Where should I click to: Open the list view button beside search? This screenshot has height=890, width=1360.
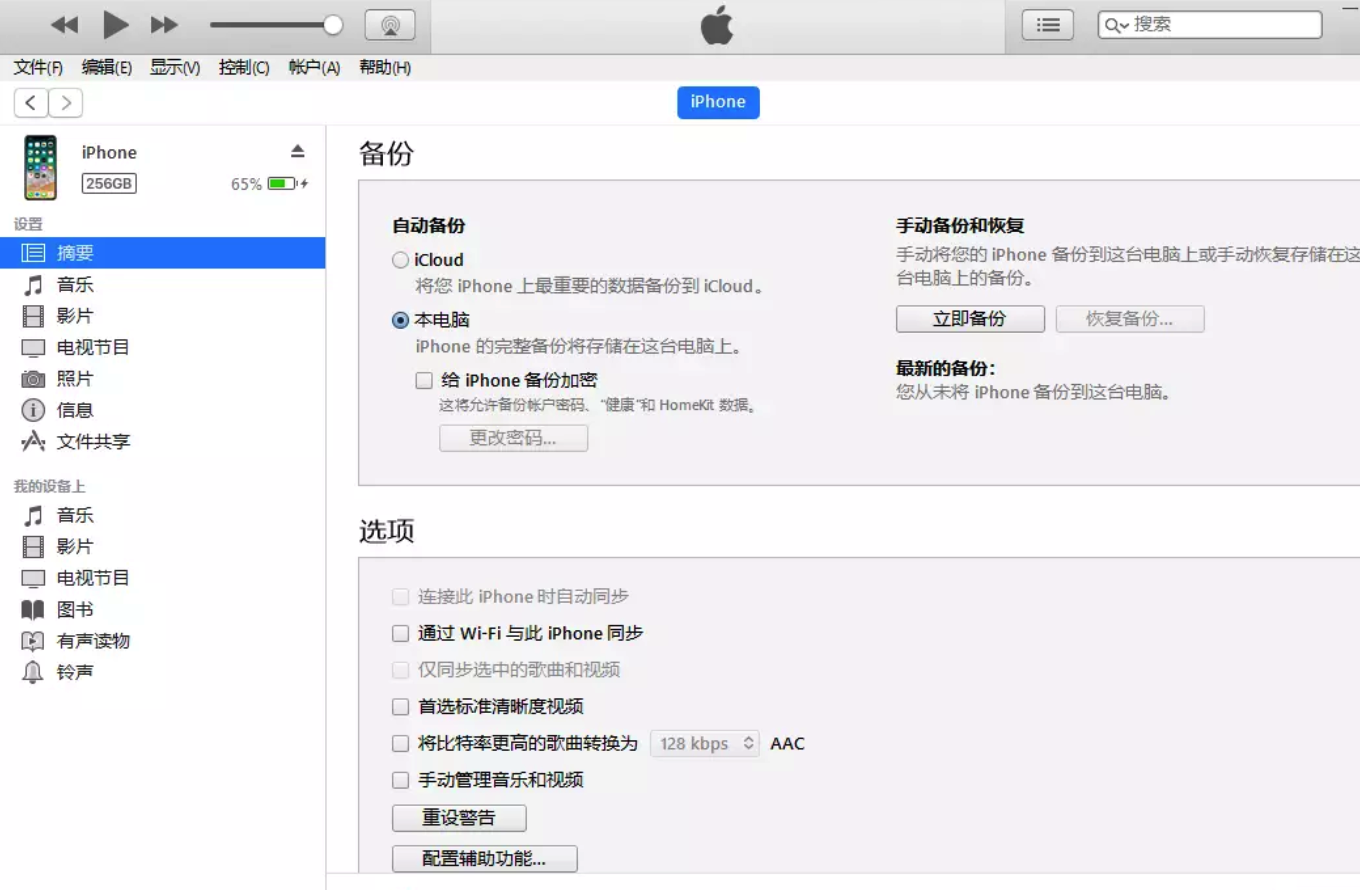1048,25
